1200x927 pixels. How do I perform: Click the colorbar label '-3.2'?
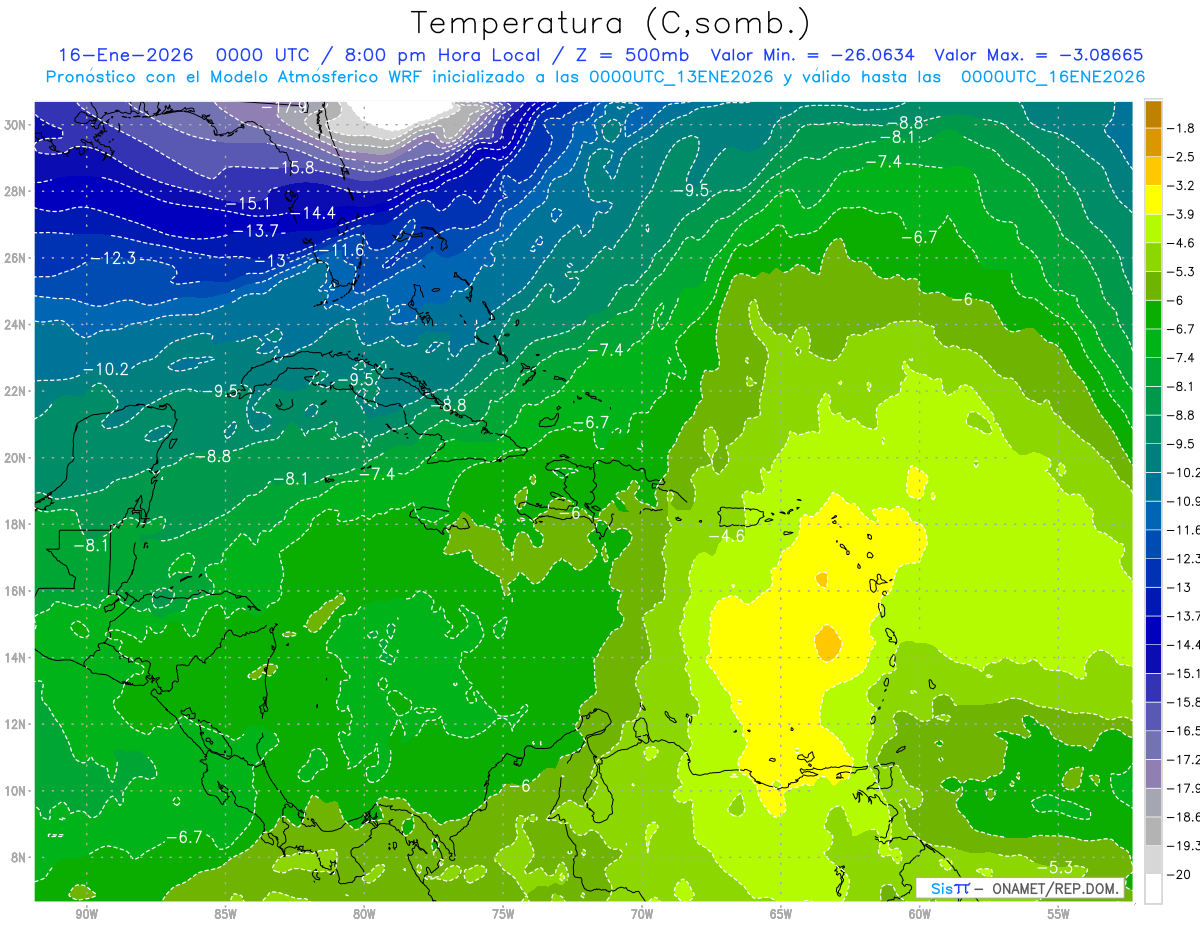[1182, 186]
